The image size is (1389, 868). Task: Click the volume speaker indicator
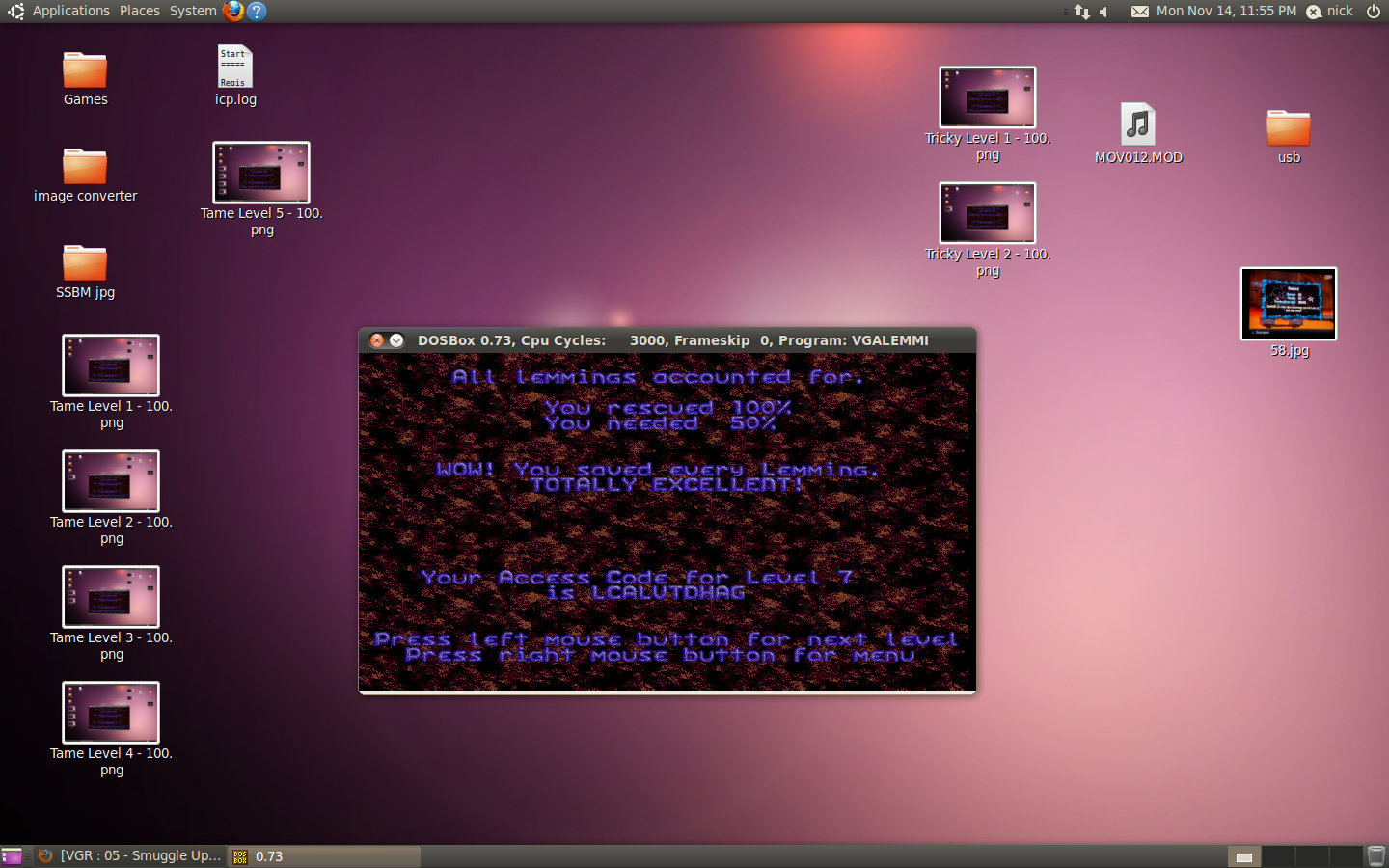[1104, 12]
